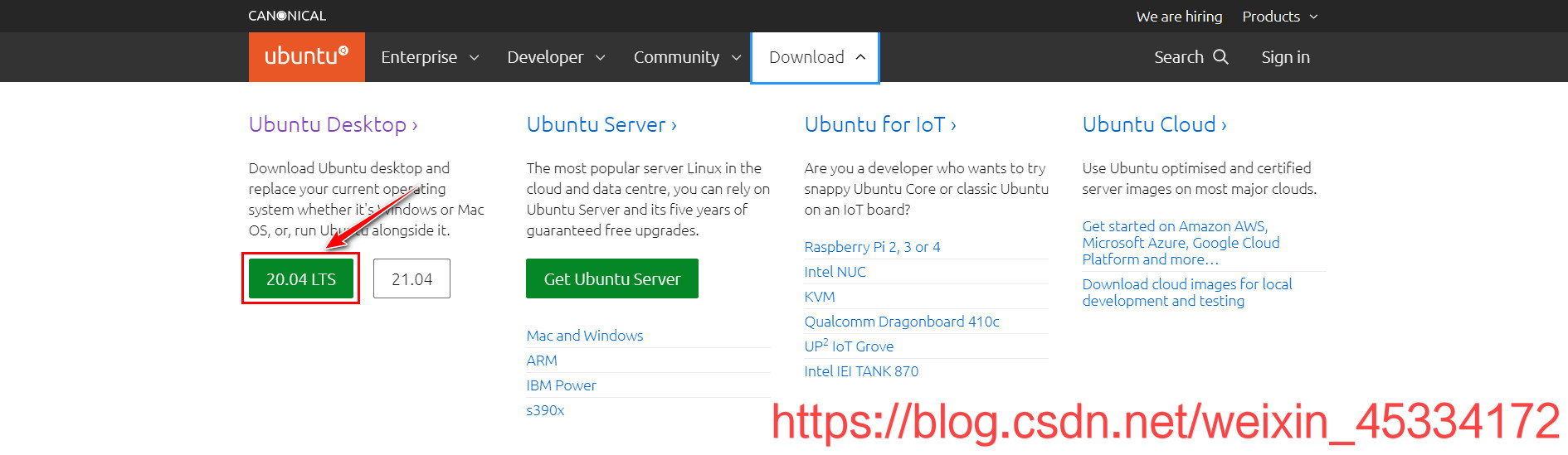Collapse the Download menu chevron
This screenshot has height=455, width=1568.
click(x=860, y=57)
